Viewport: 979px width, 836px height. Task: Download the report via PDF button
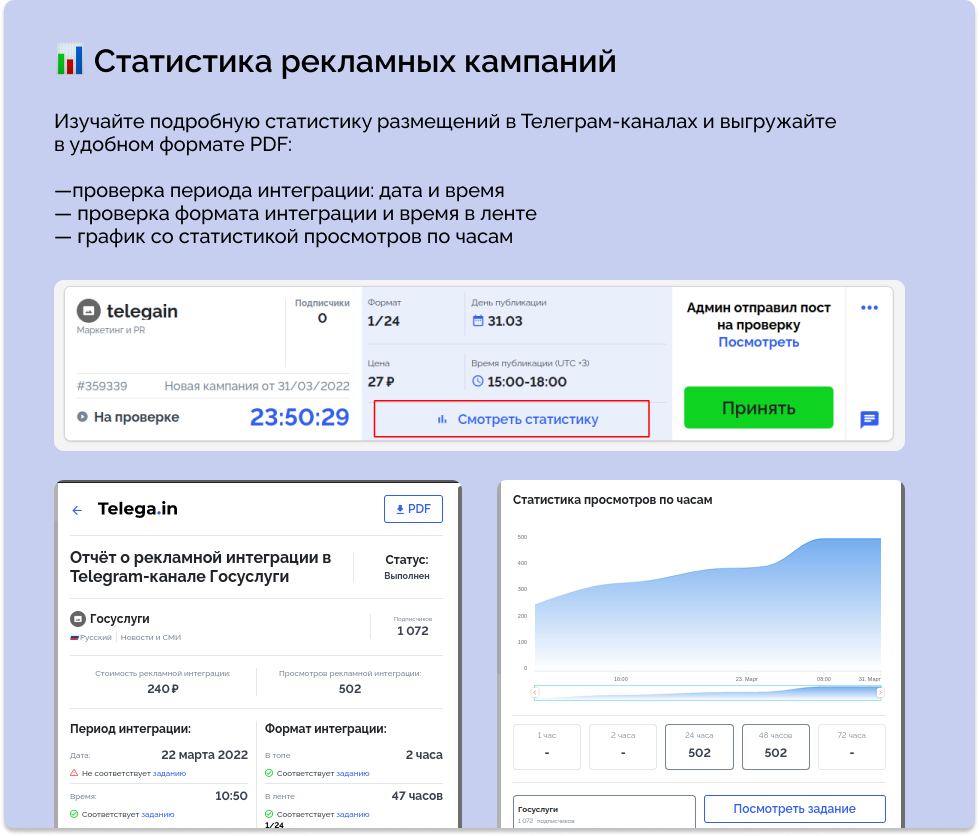point(413,509)
